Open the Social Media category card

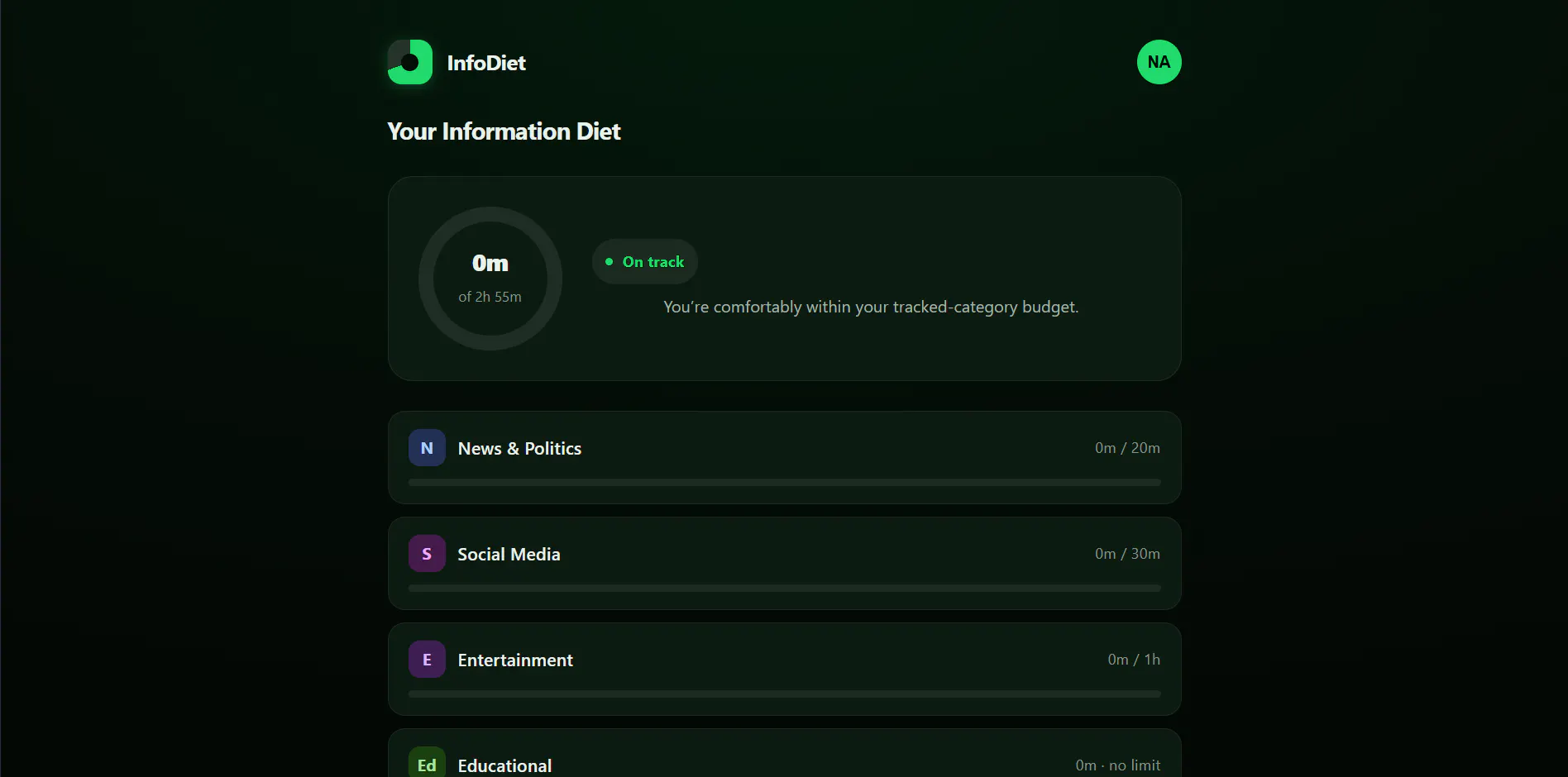pyautogui.click(x=784, y=564)
